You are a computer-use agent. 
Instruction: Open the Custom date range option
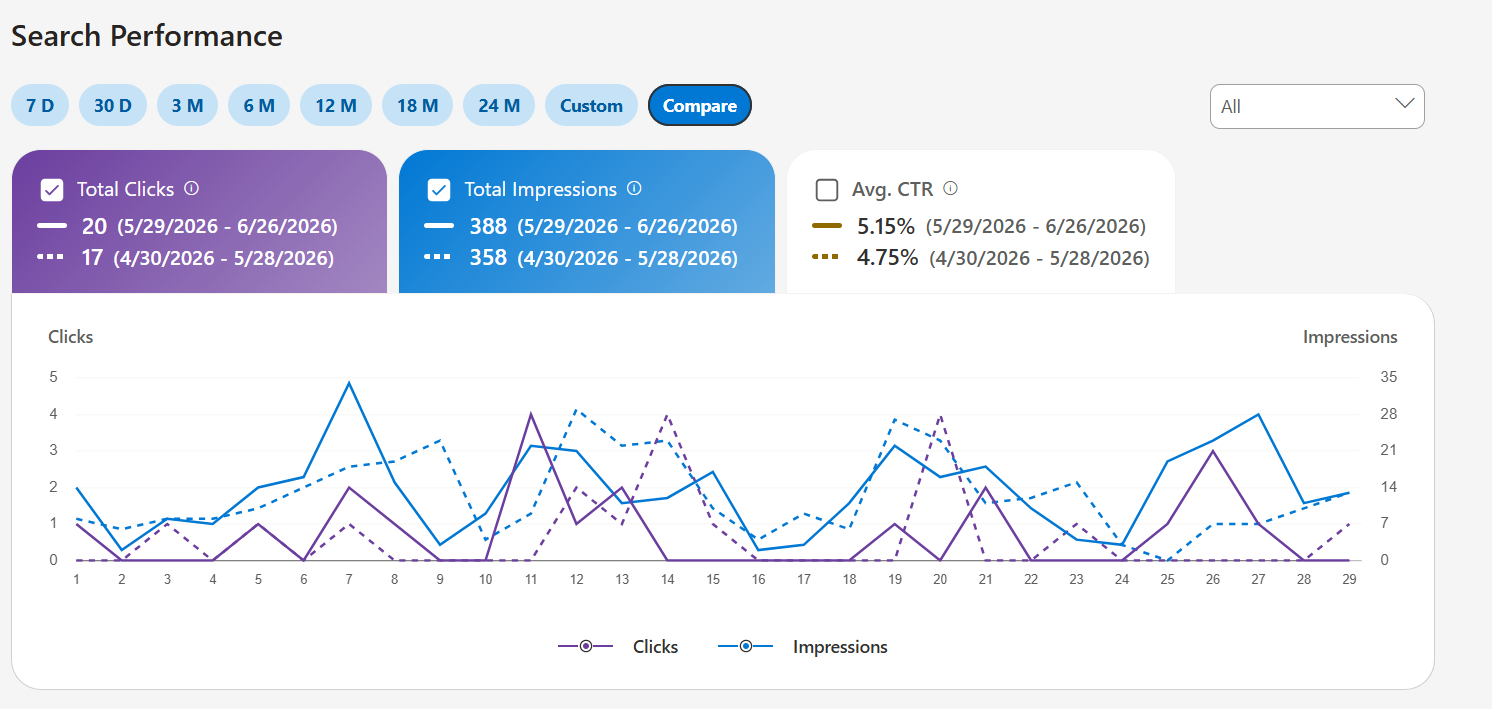(591, 105)
